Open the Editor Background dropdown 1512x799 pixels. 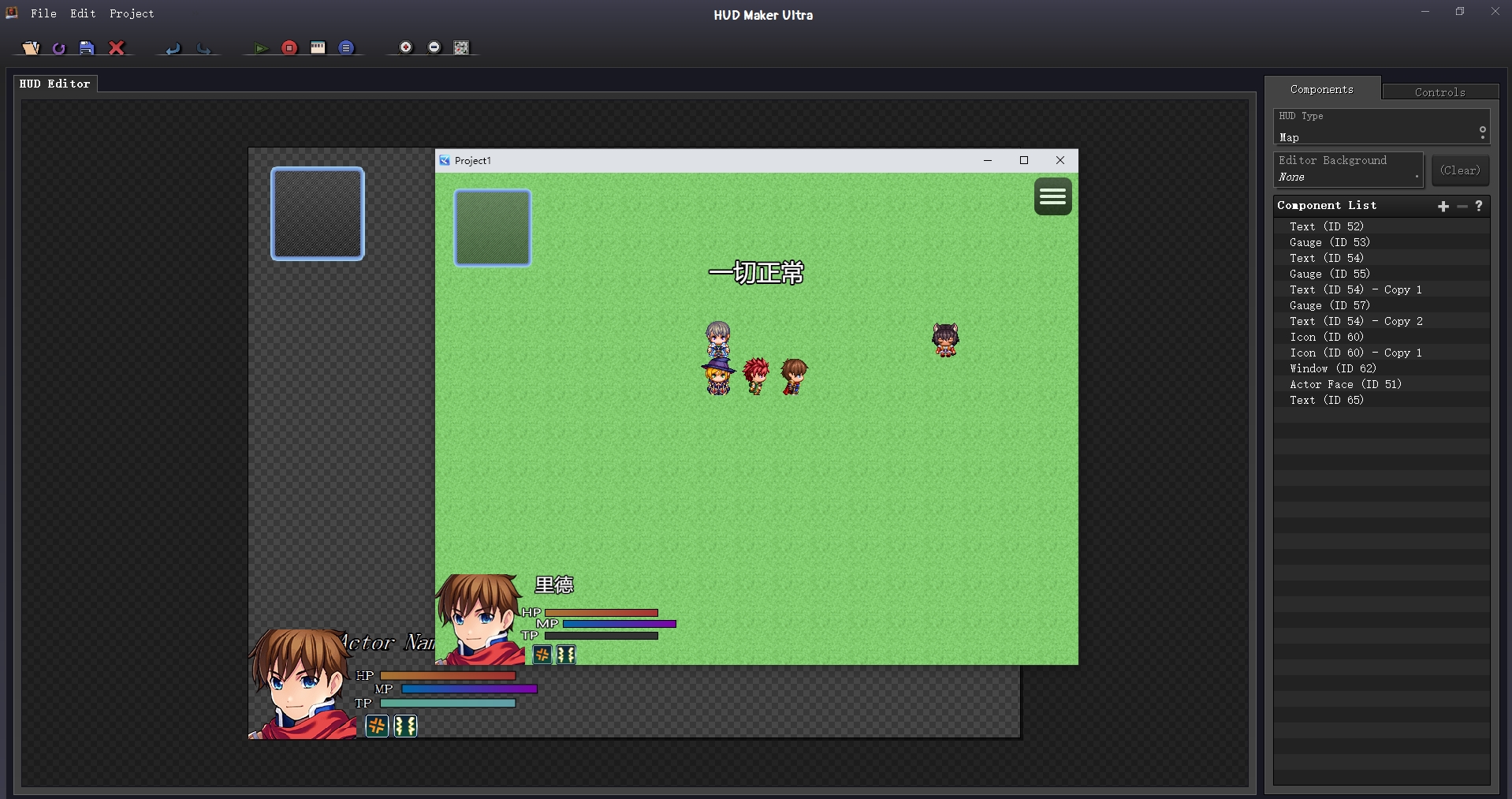click(x=1348, y=170)
